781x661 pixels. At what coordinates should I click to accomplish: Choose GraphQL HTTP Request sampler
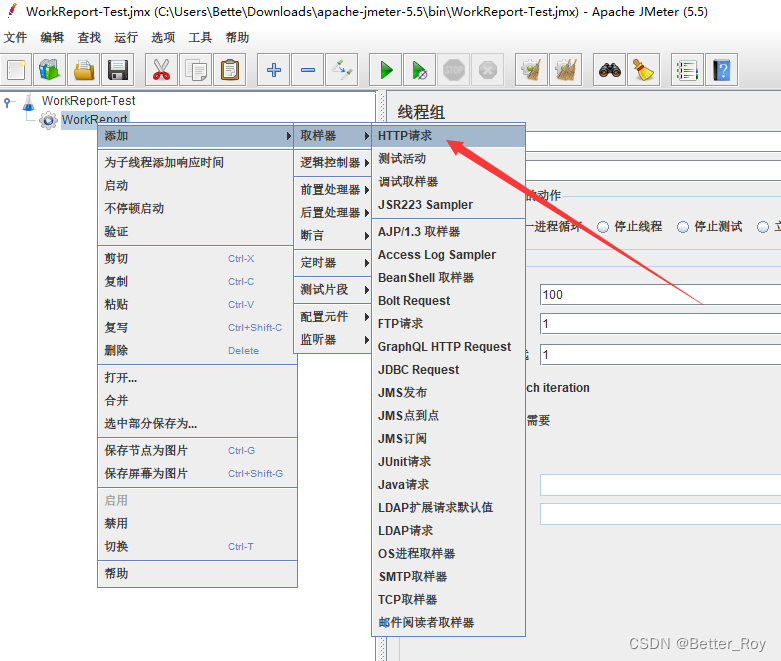(x=448, y=347)
